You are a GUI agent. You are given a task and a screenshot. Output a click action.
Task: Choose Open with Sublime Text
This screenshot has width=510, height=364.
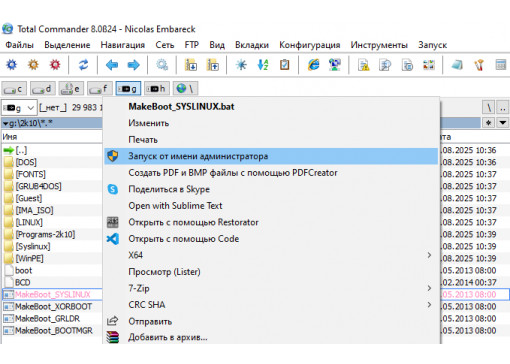[271, 206]
